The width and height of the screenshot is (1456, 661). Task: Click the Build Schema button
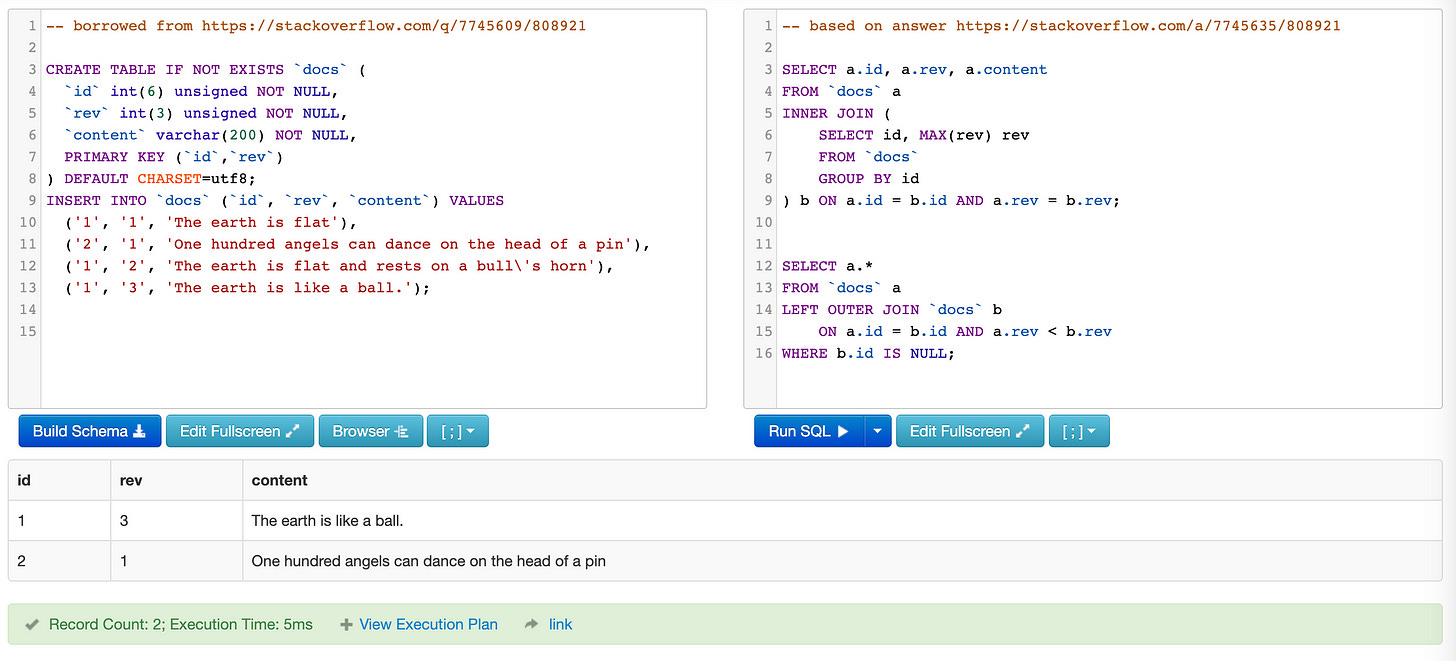(x=89, y=430)
